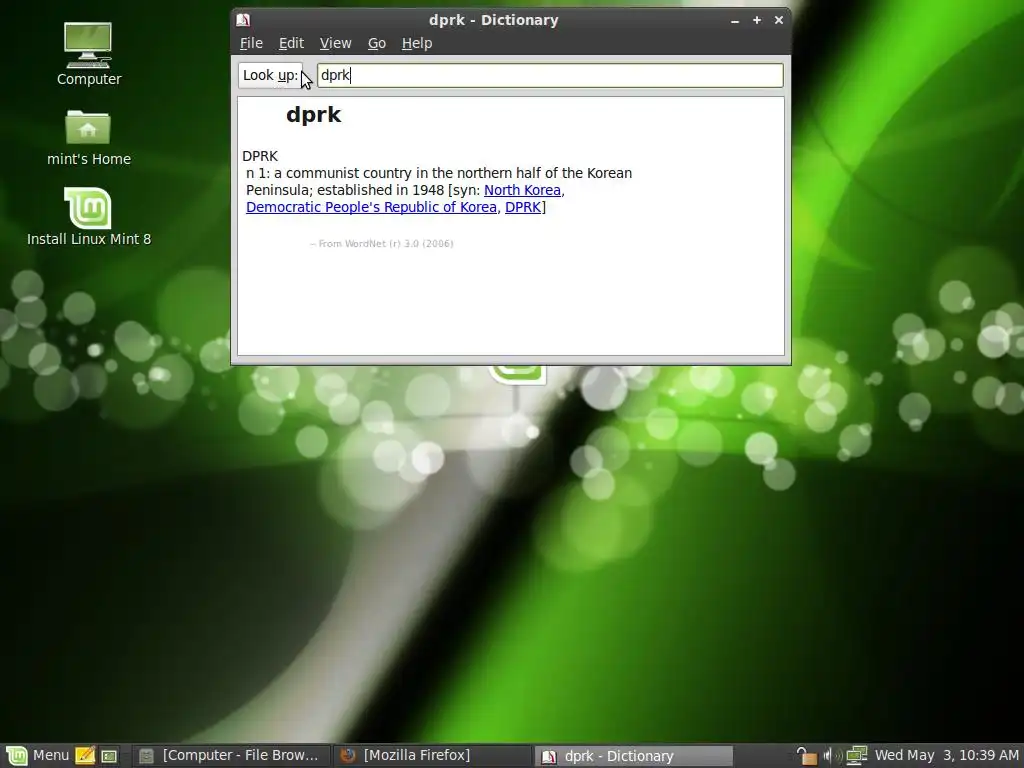Open mint's Home folder icon
The width and height of the screenshot is (1024, 768).
pos(88,137)
